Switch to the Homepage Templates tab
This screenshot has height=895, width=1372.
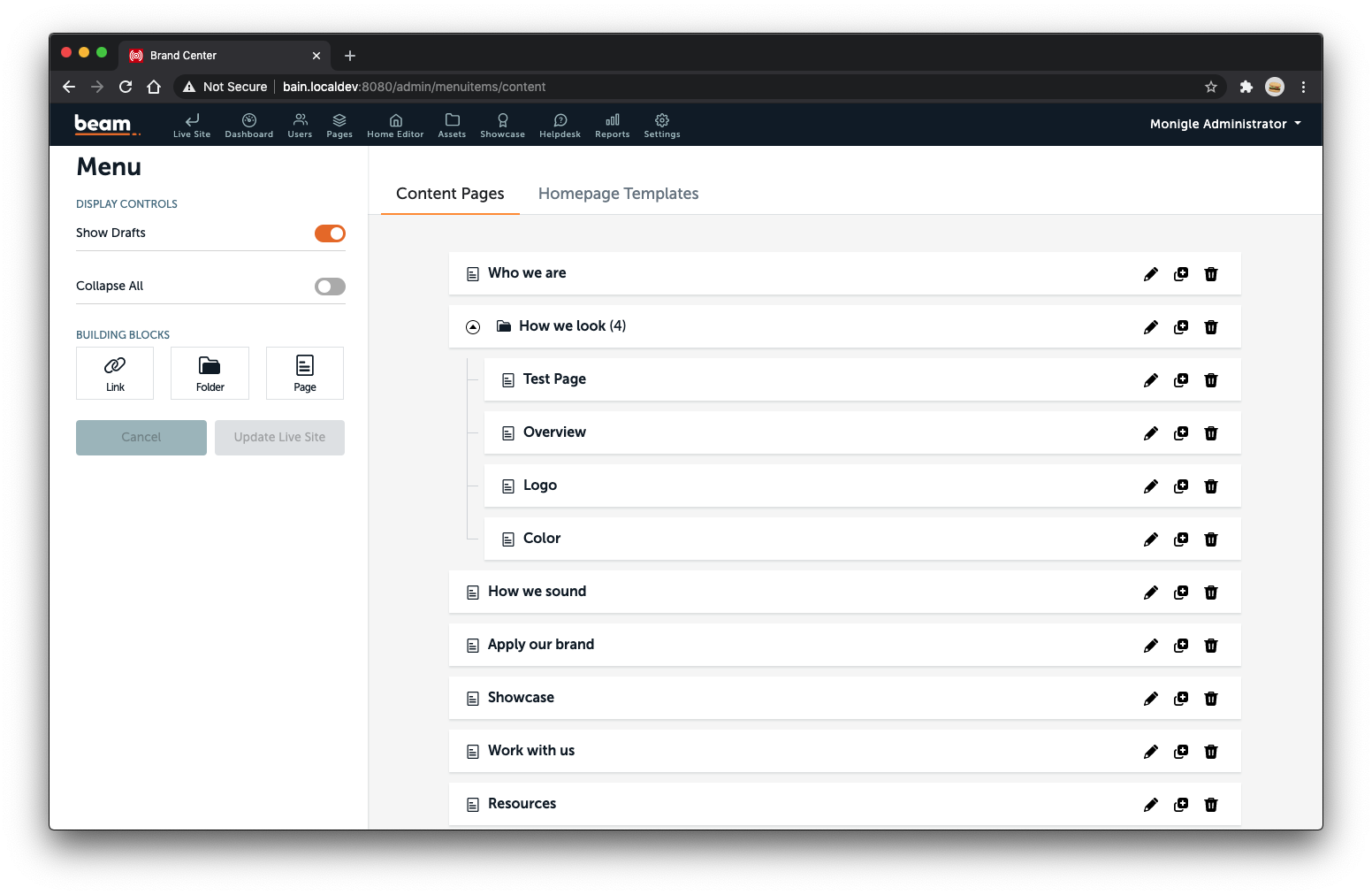click(618, 194)
